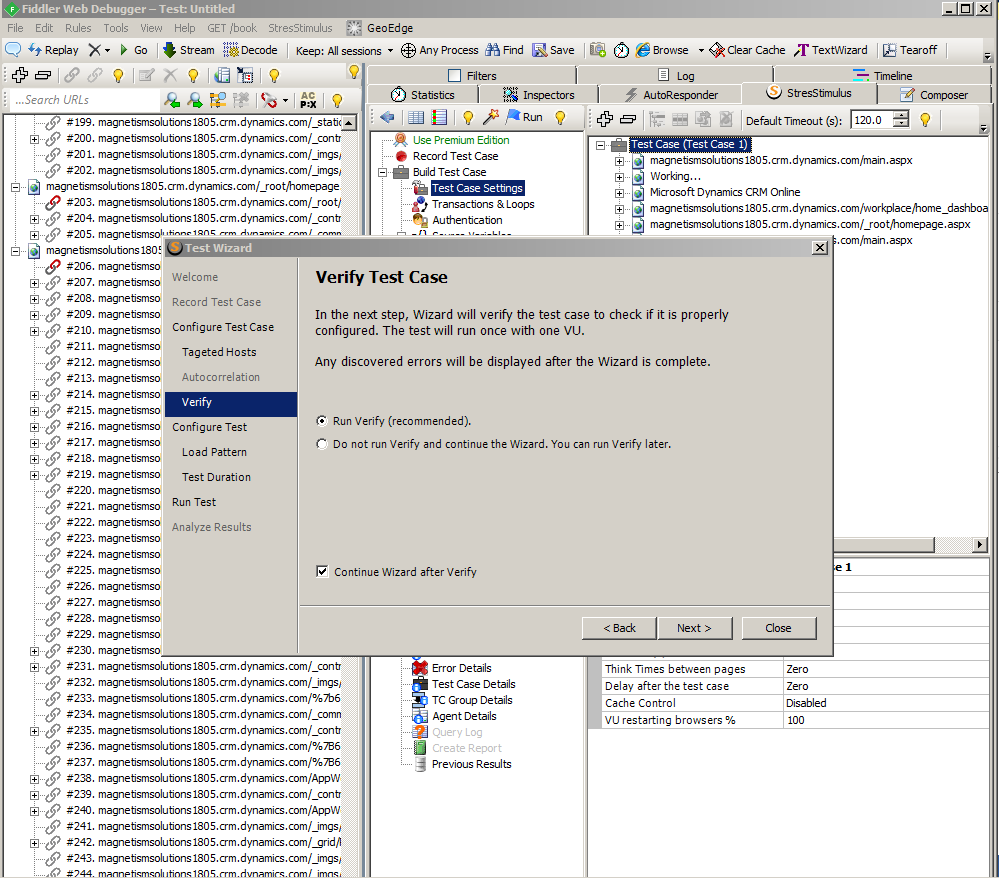This screenshot has width=999, height=878.
Task: Go to Tageted Hosts wizard step
Action: tap(219, 352)
